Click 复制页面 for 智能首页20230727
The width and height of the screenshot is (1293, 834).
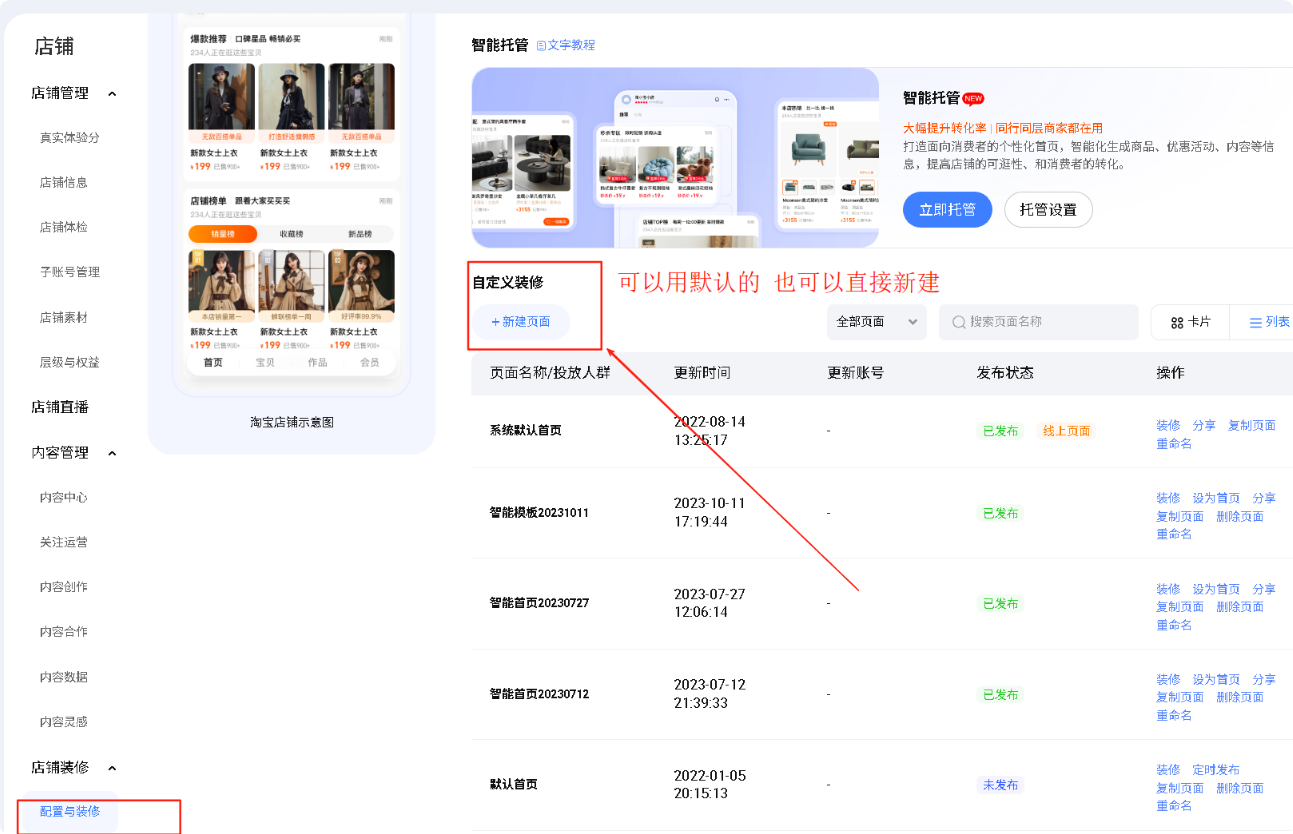click(x=1180, y=607)
